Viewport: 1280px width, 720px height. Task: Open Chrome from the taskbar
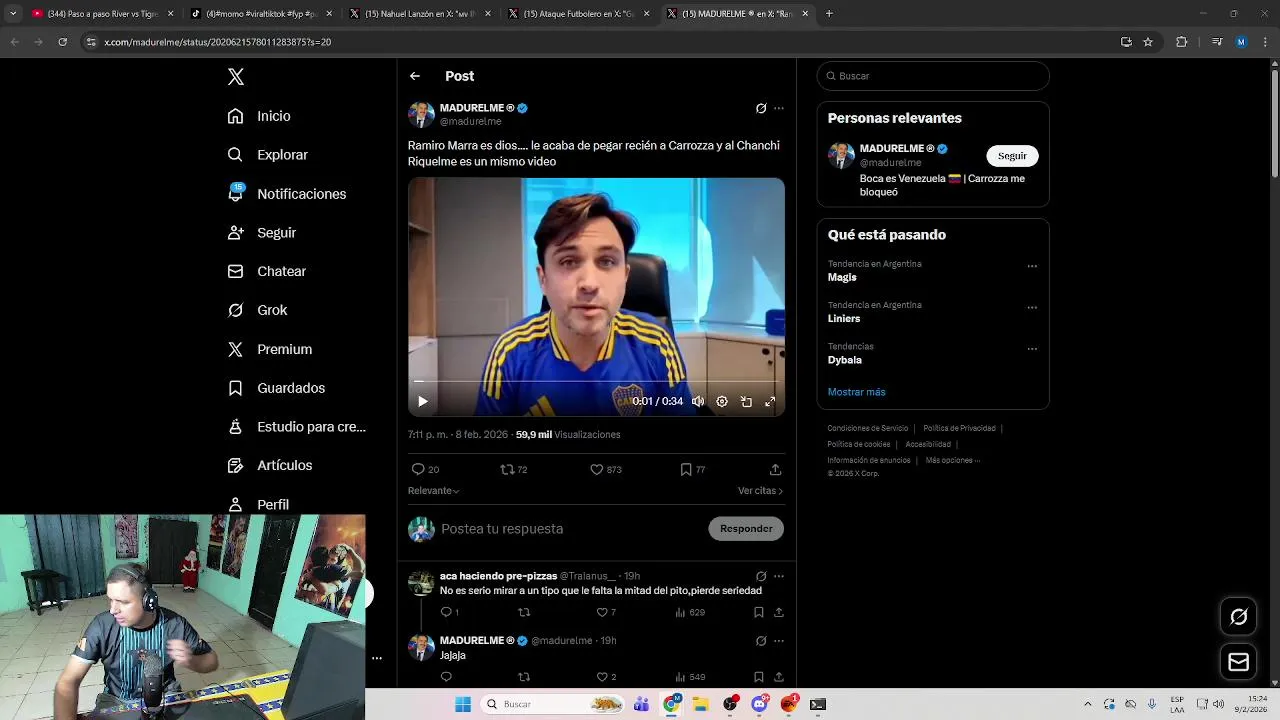point(672,704)
